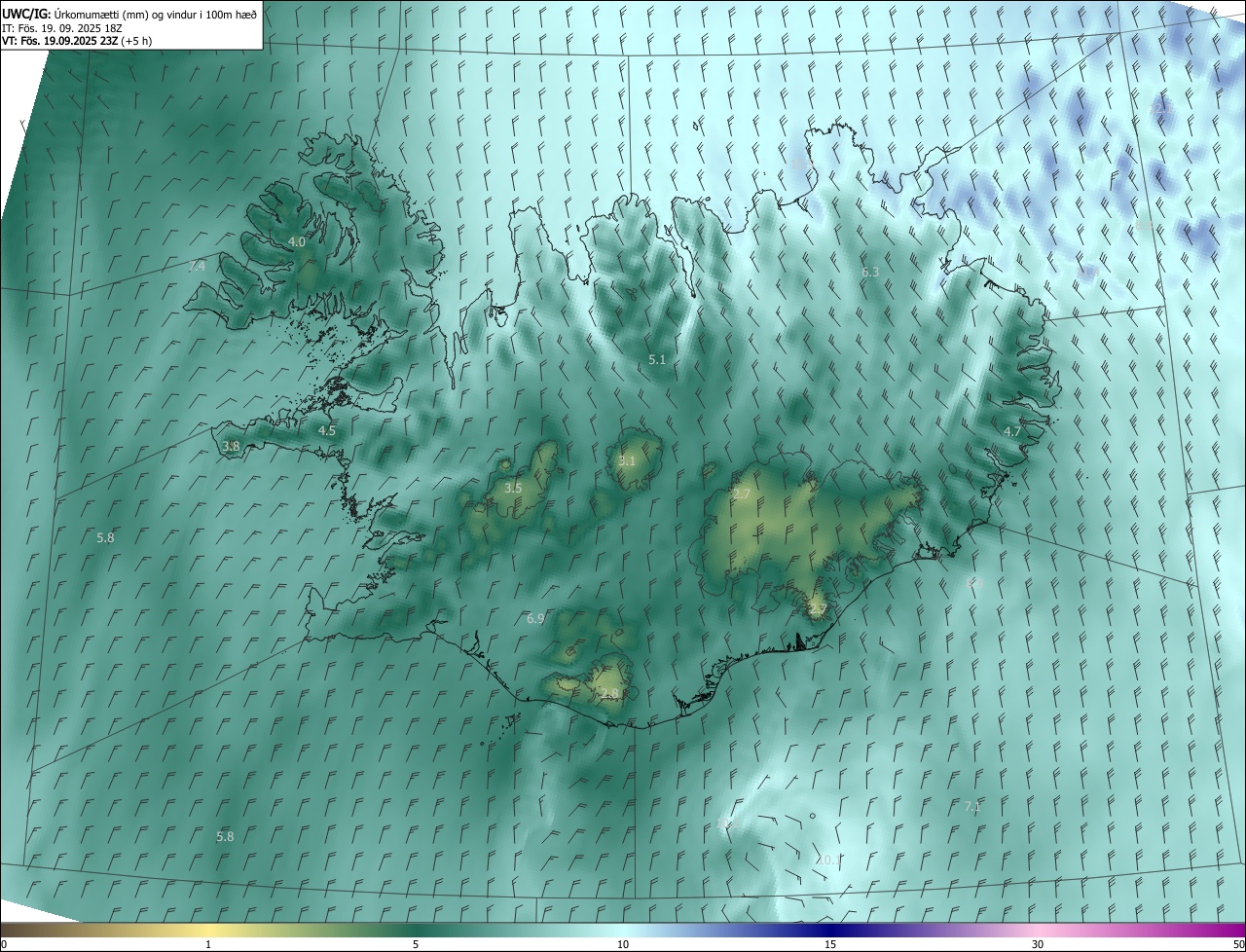This screenshot has width=1246, height=952.
Task: Click the 50 tick at the legend end
Action: [1238, 944]
